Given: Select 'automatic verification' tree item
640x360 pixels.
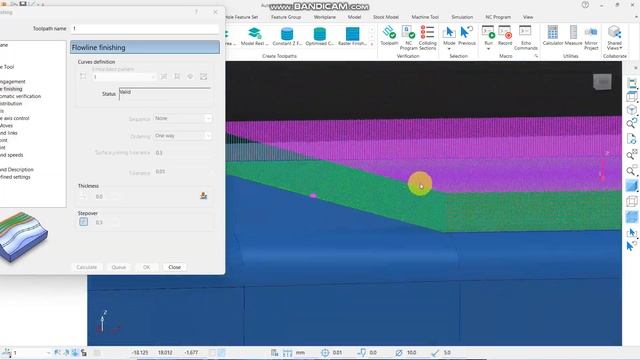Looking at the screenshot, I should point(20,96).
